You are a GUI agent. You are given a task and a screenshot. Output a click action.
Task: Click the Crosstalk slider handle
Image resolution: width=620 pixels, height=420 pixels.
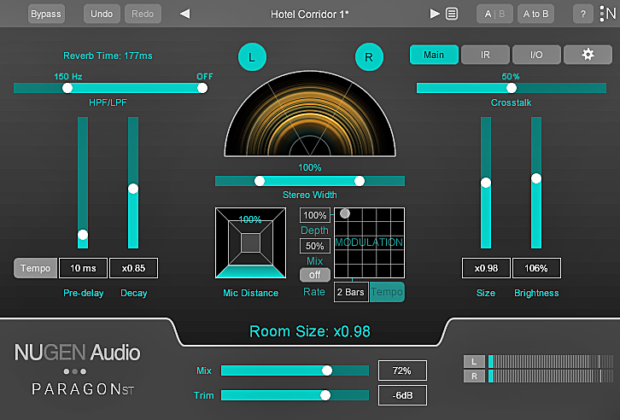(511, 88)
